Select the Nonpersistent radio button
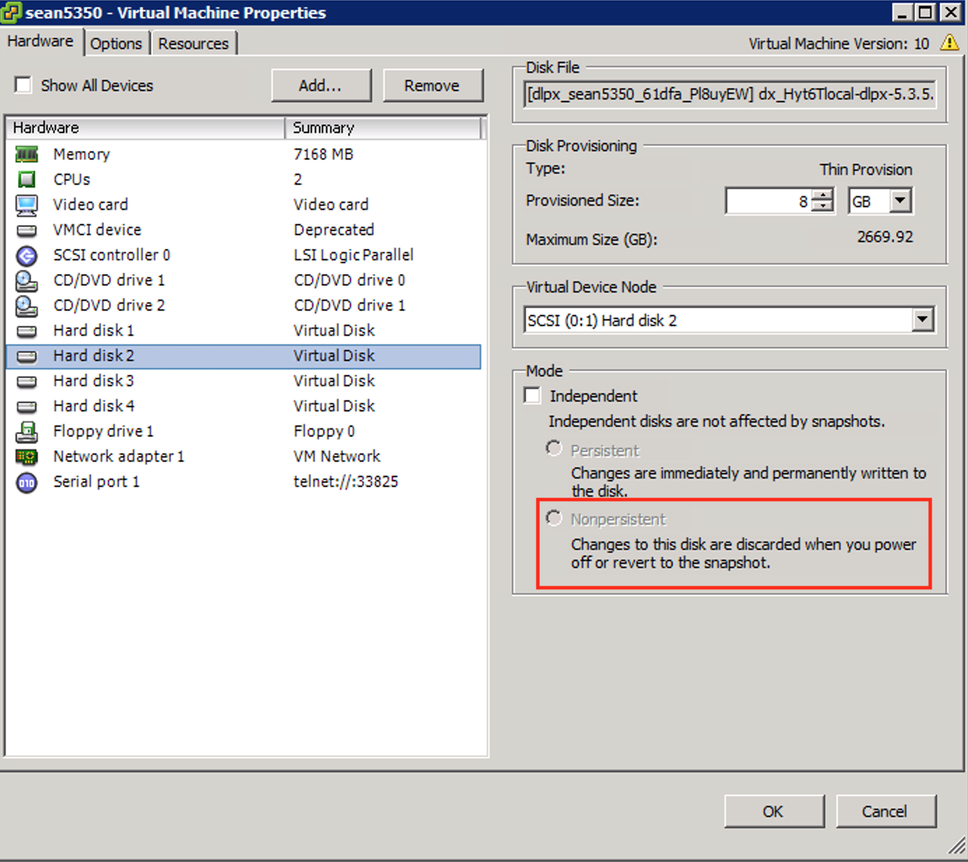Viewport: 968px width, 862px height. (x=554, y=518)
